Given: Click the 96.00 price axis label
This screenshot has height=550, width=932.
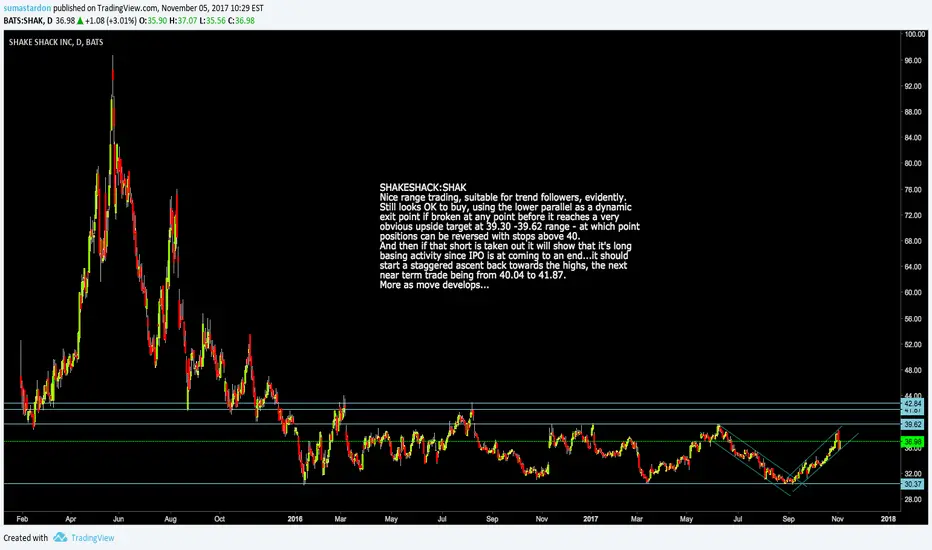Looking at the screenshot, I should 913,61.
